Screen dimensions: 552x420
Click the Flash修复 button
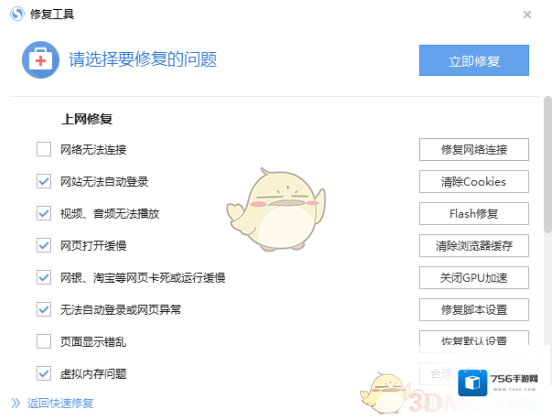click(474, 213)
